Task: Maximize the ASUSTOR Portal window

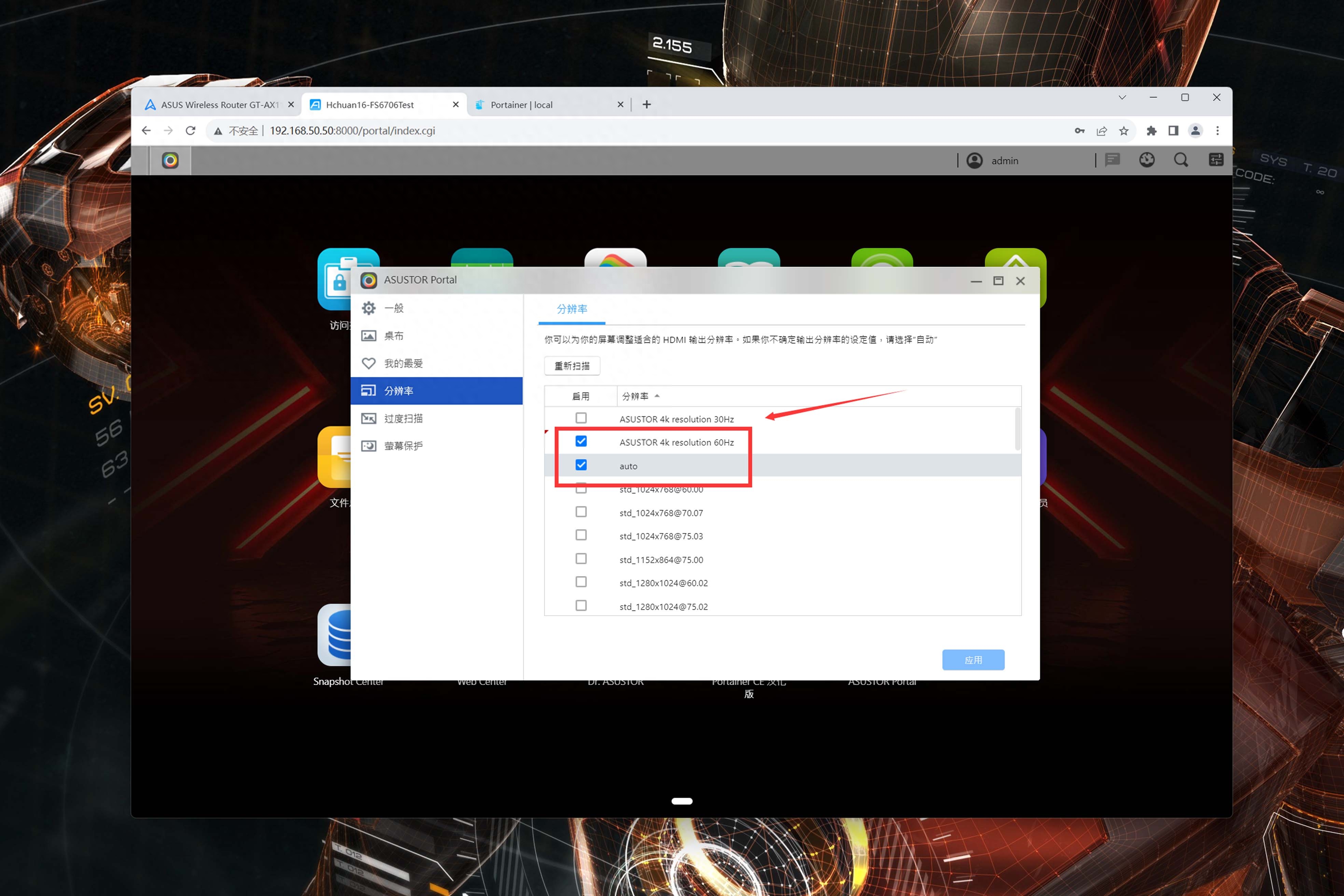Action: [998, 281]
